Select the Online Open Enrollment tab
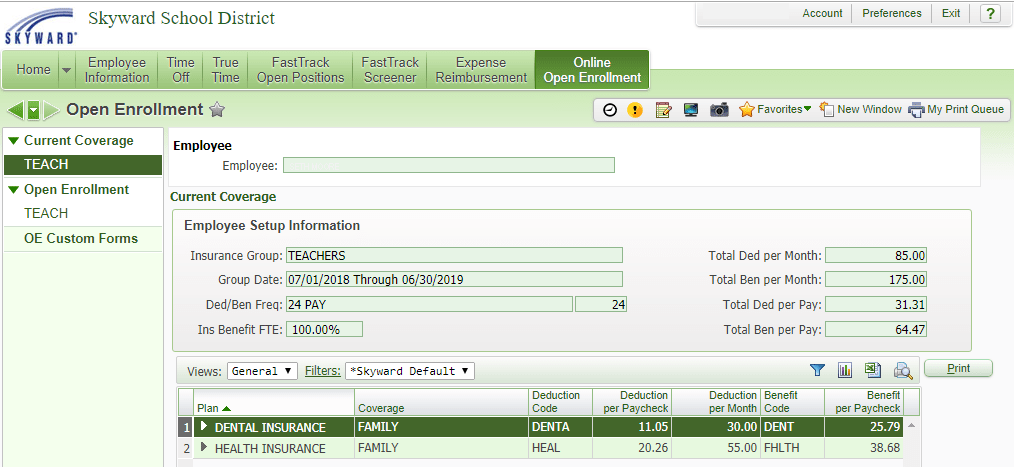 (592, 70)
